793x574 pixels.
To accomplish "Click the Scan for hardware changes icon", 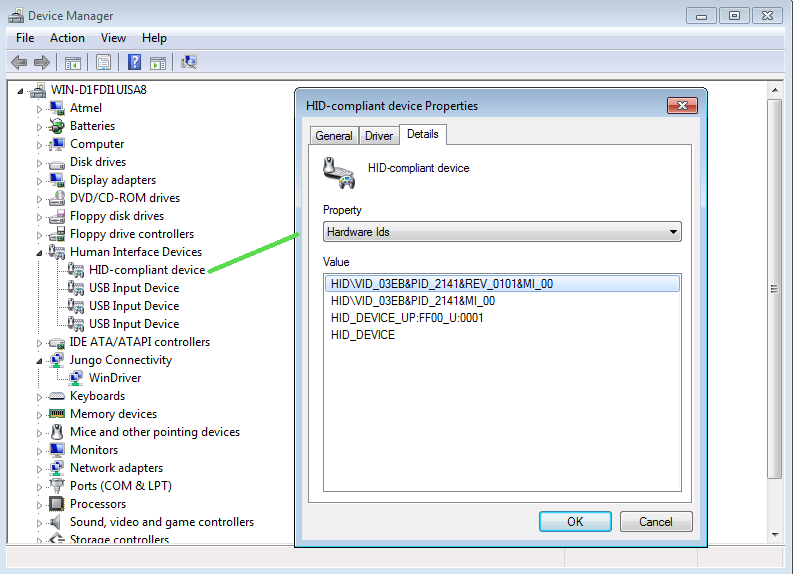I will click(x=189, y=62).
